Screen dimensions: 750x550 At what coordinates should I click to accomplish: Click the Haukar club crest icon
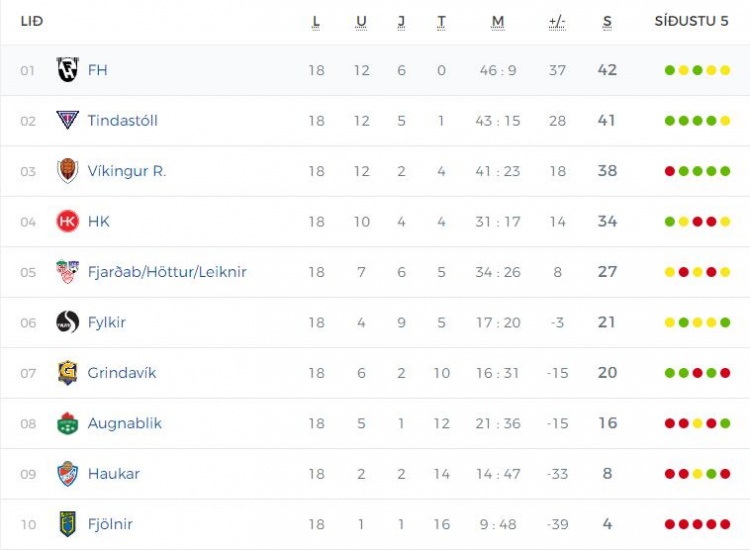(67, 473)
